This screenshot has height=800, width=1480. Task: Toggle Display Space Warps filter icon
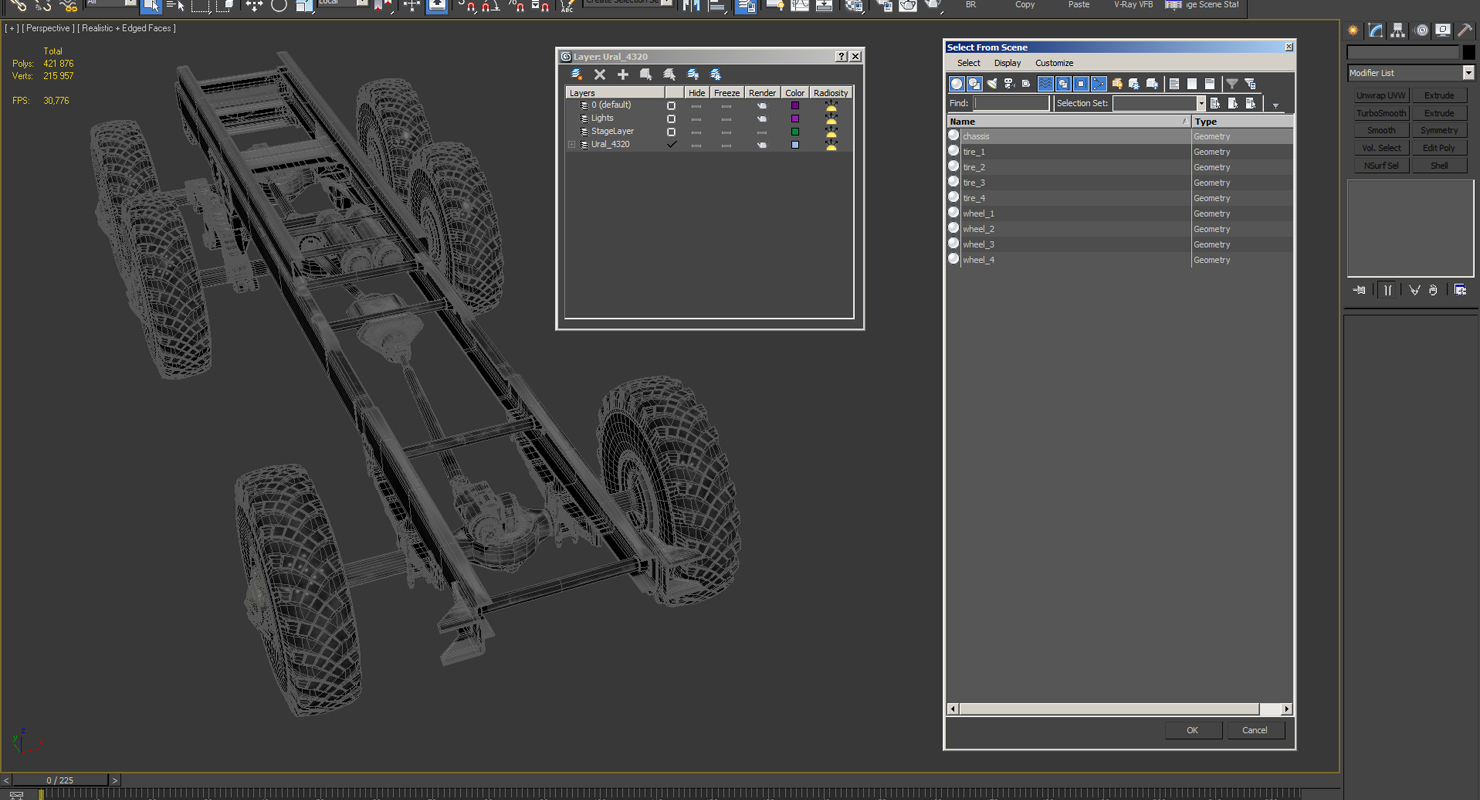[1046, 84]
